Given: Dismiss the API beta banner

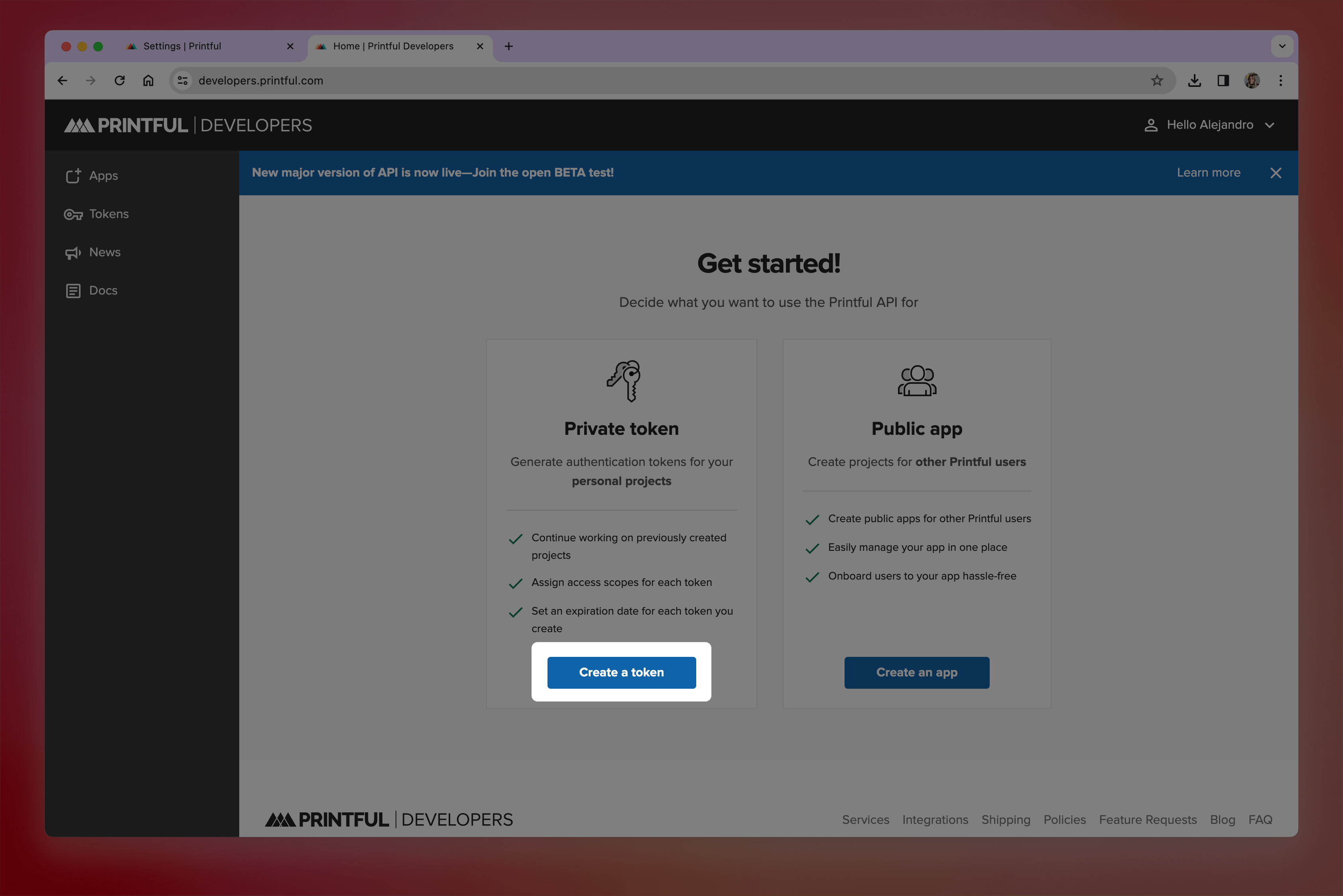Looking at the screenshot, I should click(1276, 173).
